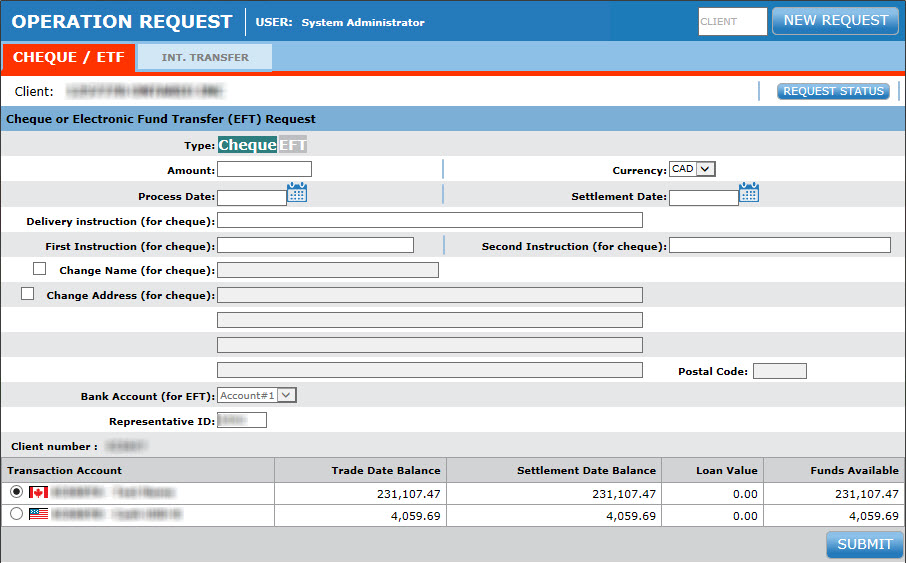Click the US flag account icon
The image size is (906, 563).
[39, 515]
